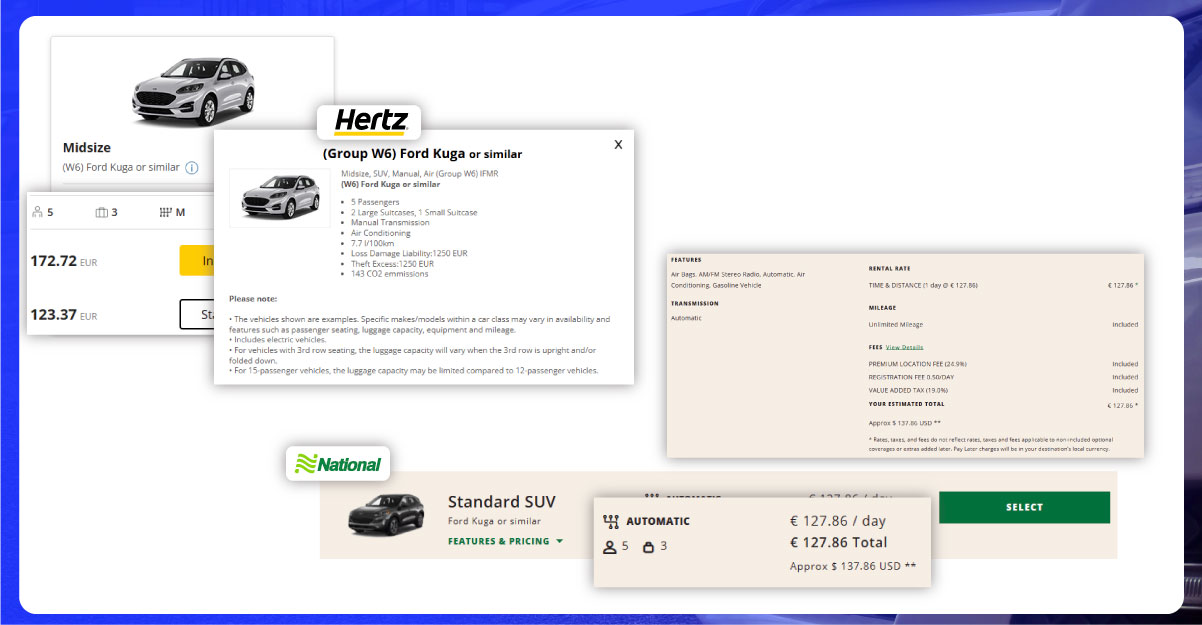Click '2 Large Suitcases, 1 Small Suitcase' bullet

click(414, 212)
